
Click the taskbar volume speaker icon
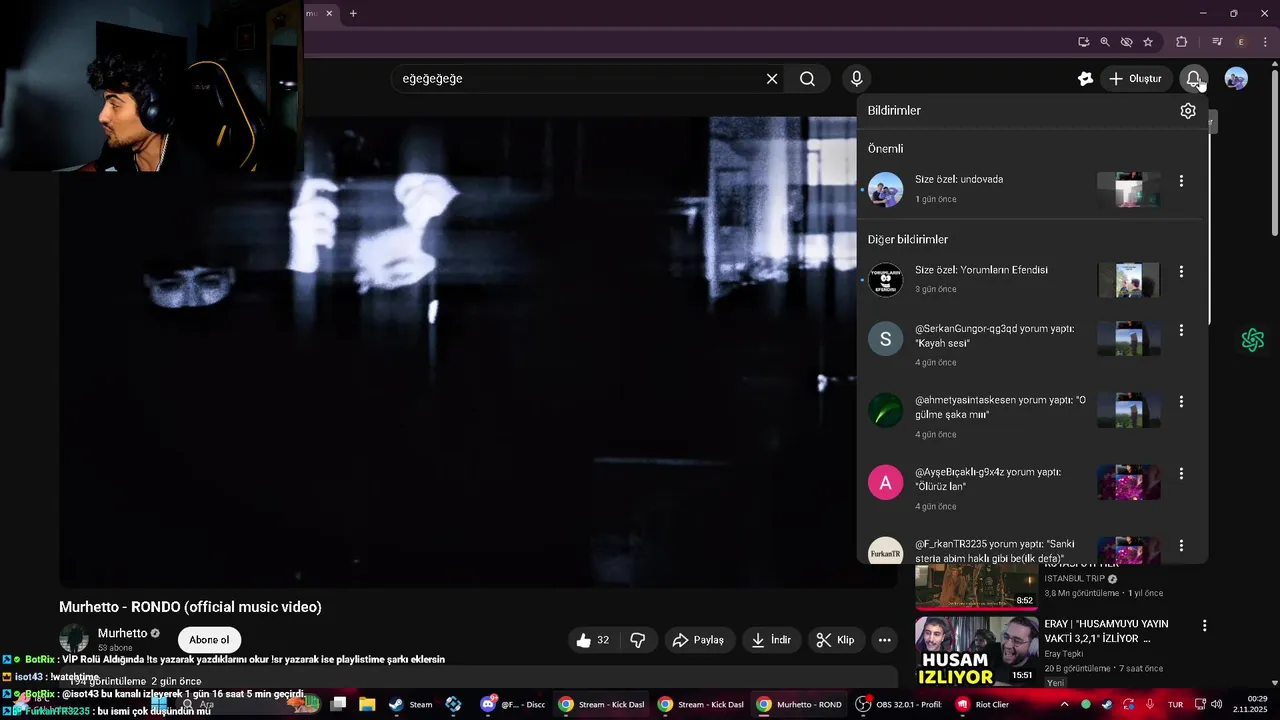tap(1216, 704)
